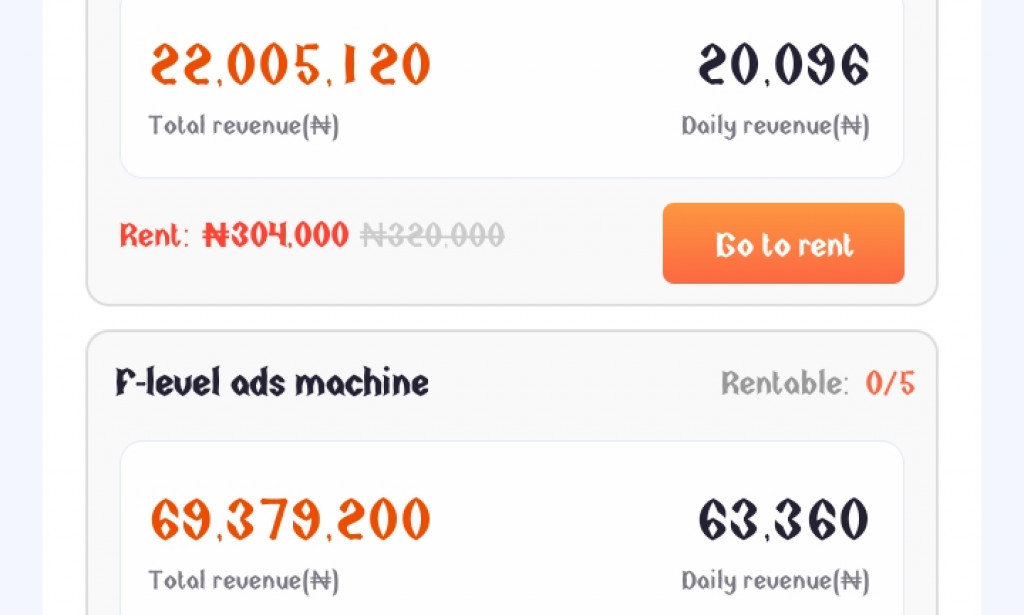Tap Daily revenue(₦) label under 20,096
The image size is (1024, 615).
(774, 126)
